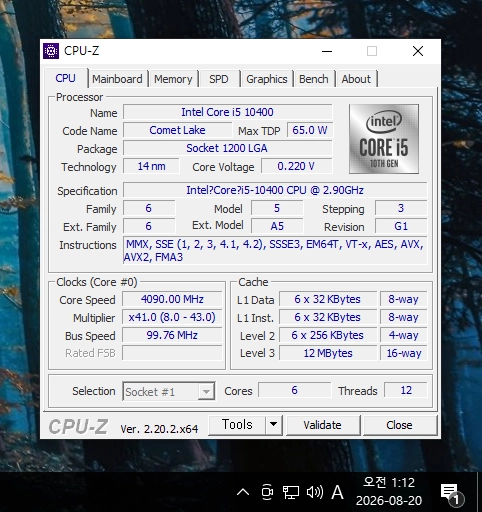Viewport: 482px width, 512px height.
Task: Click the Core Speed value 4090.00 MHz
Action: (x=172, y=299)
